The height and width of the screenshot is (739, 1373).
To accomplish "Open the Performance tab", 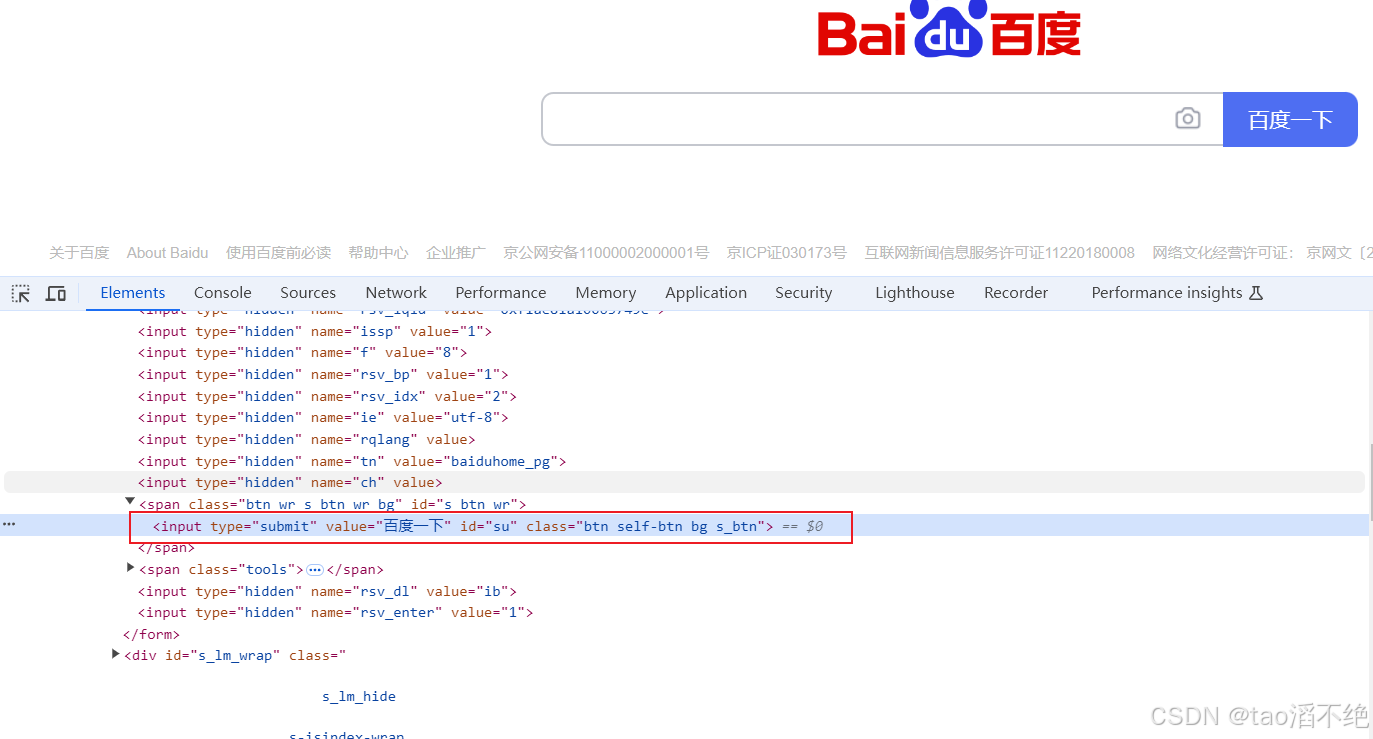I will (501, 293).
